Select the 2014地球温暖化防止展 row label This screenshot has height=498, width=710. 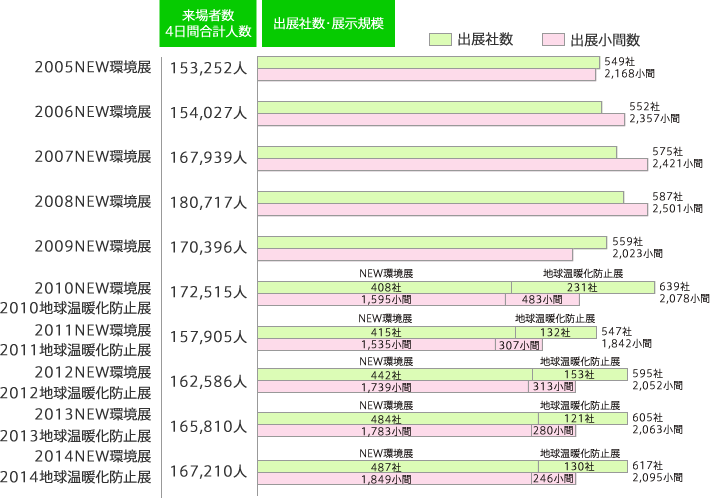click(76, 477)
